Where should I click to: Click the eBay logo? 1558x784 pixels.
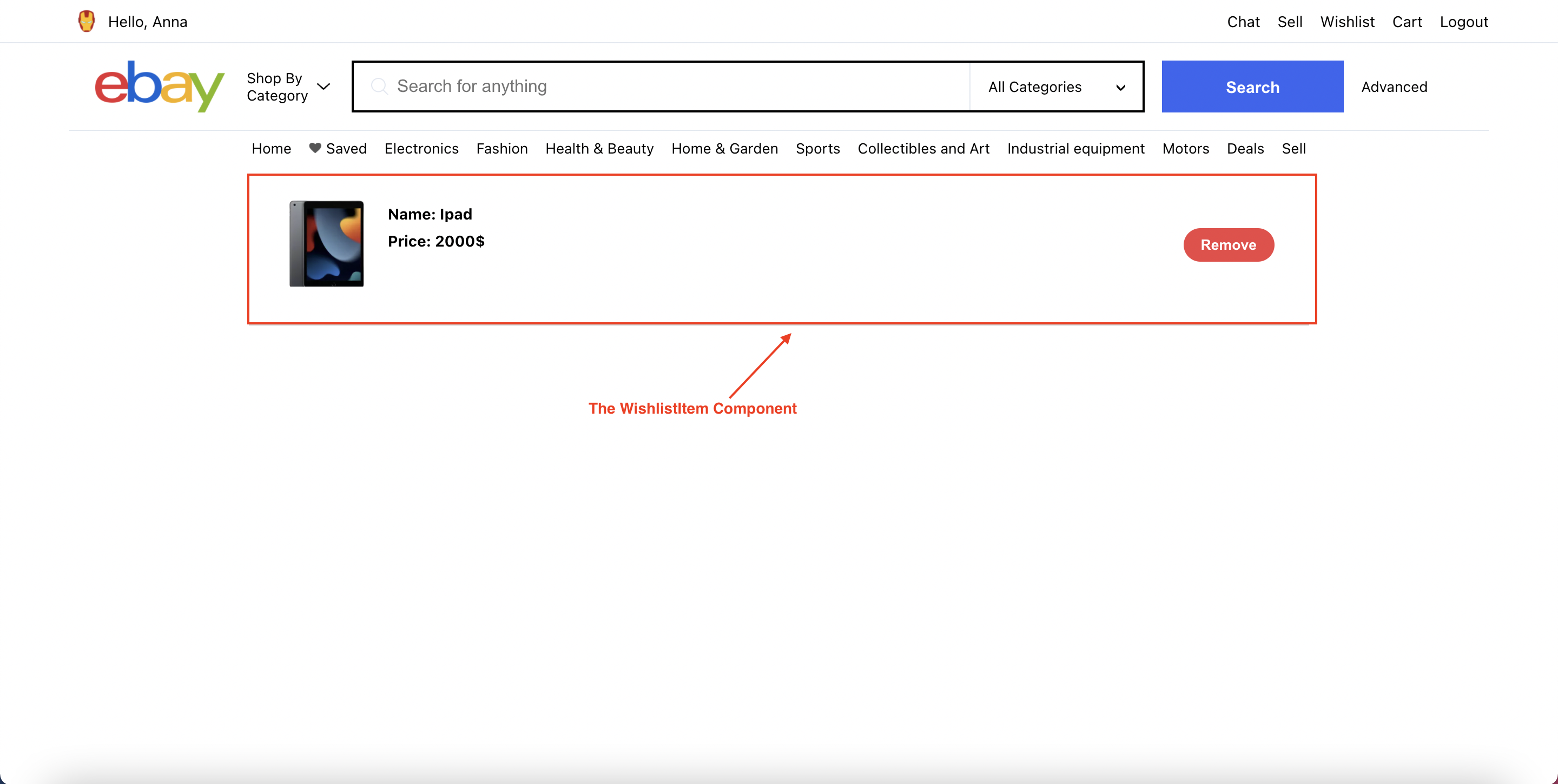click(160, 87)
